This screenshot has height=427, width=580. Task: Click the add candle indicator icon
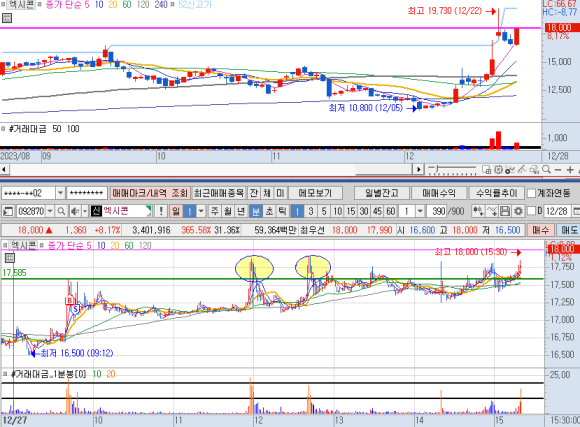coord(478,211)
